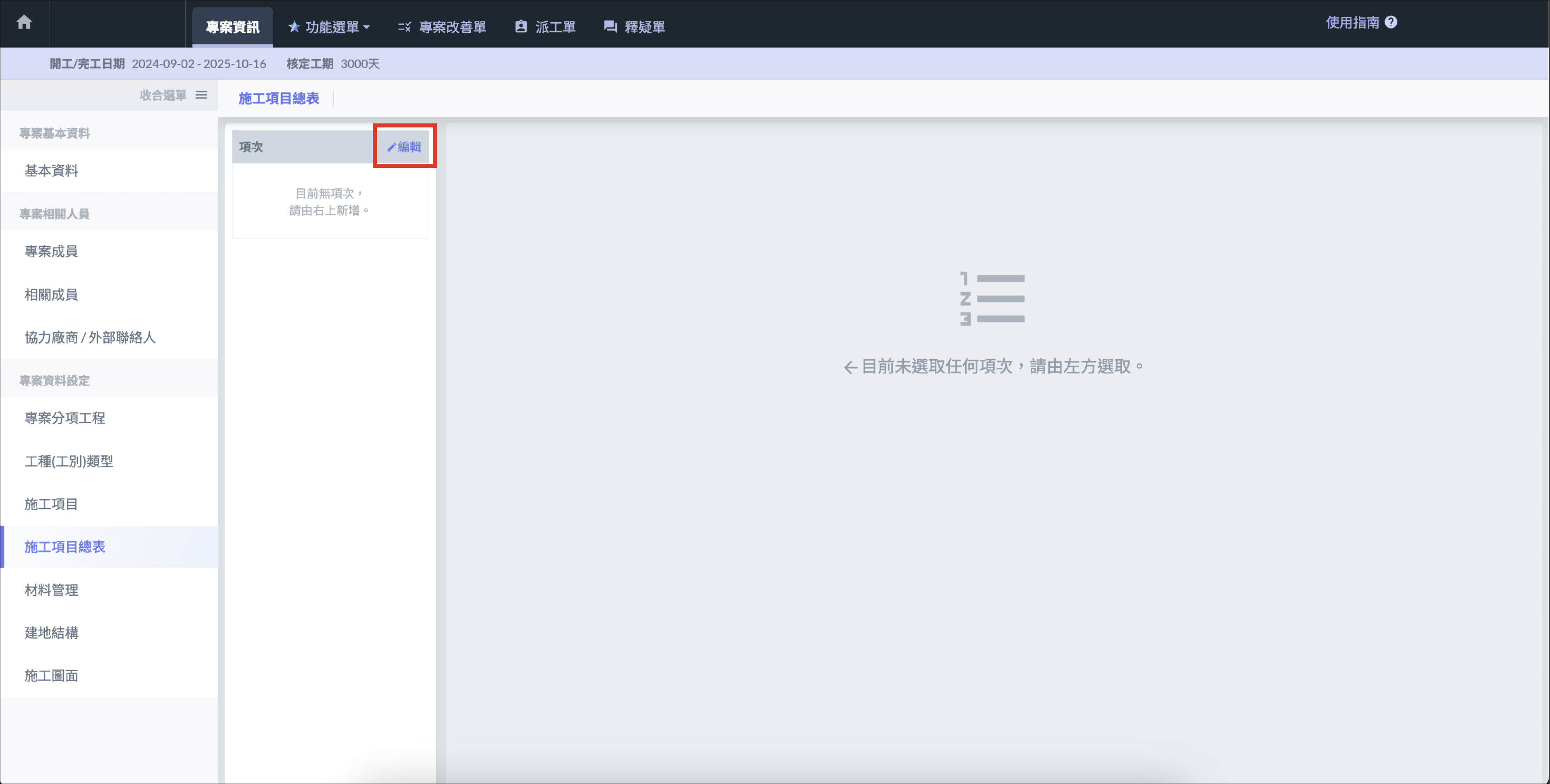1550x784 pixels.
Task: Click the 派工單 badge icon
Action: 521,27
